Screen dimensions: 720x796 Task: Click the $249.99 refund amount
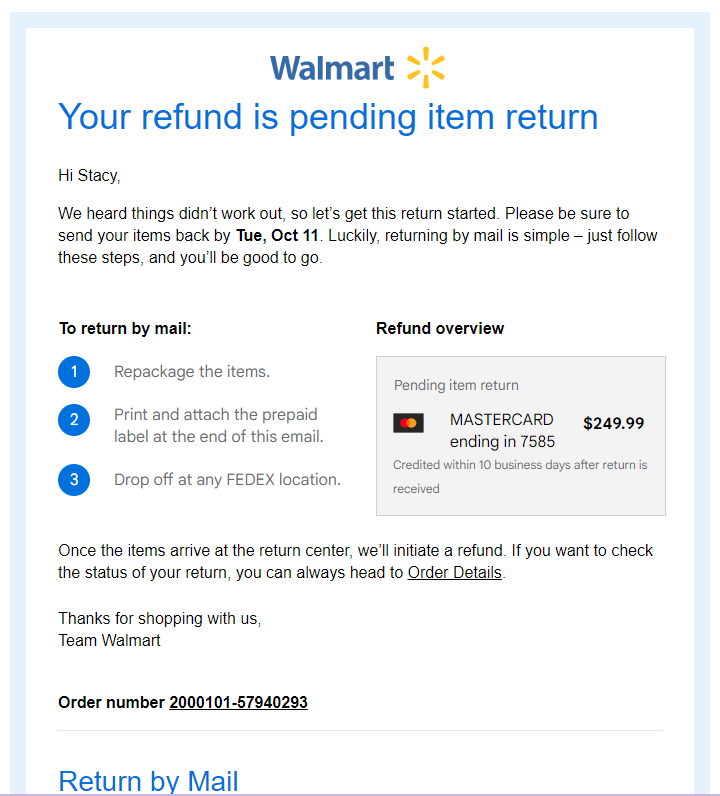click(x=613, y=423)
